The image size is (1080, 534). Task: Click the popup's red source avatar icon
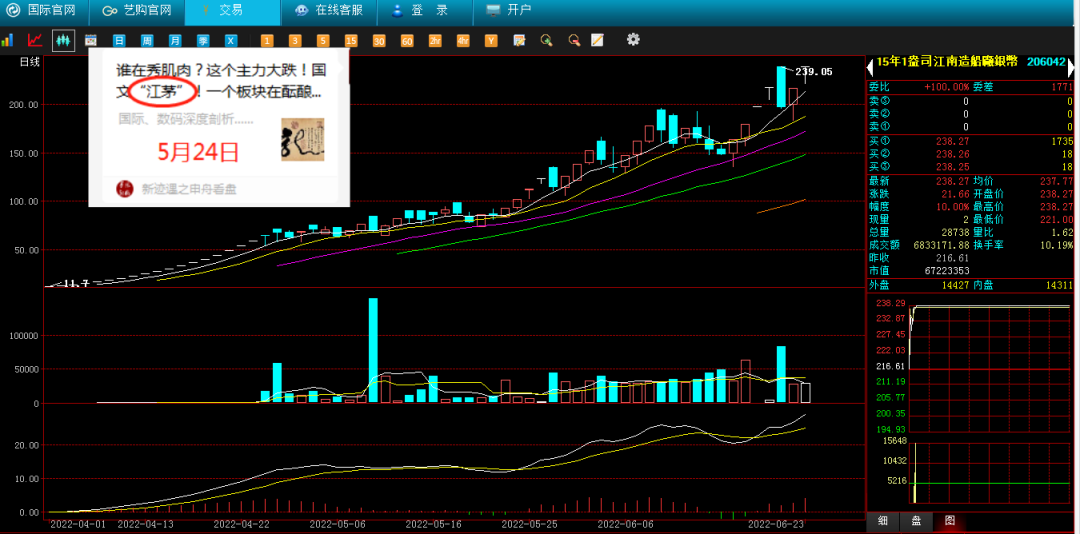[x=125, y=188]
